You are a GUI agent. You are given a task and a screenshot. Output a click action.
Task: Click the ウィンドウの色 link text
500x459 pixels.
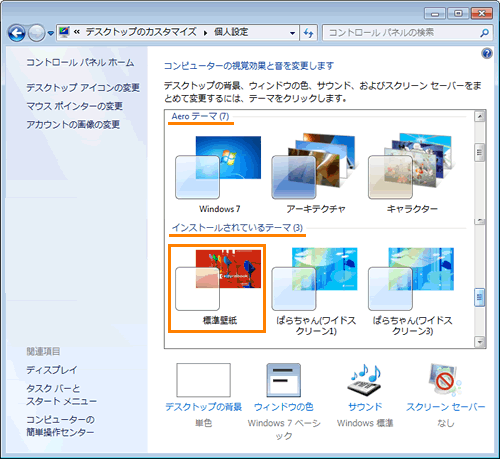[x=284, y=407]
